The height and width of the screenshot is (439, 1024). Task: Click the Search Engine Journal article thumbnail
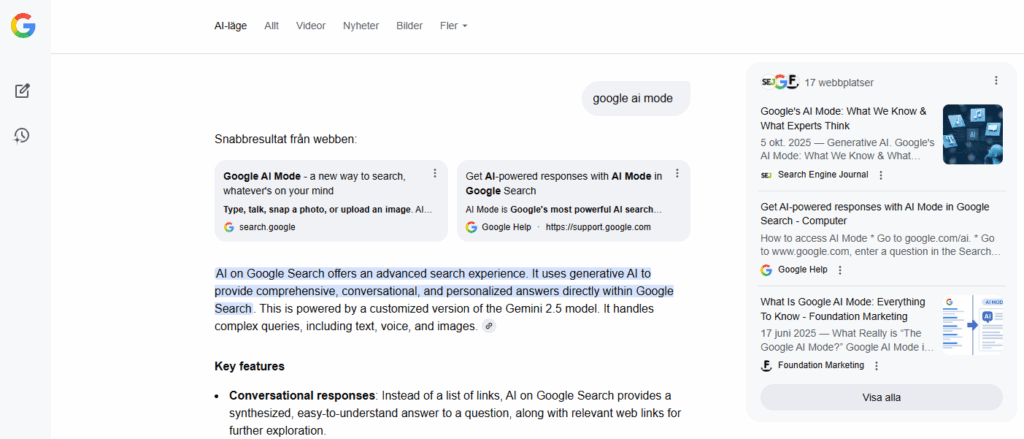point(972,134)
